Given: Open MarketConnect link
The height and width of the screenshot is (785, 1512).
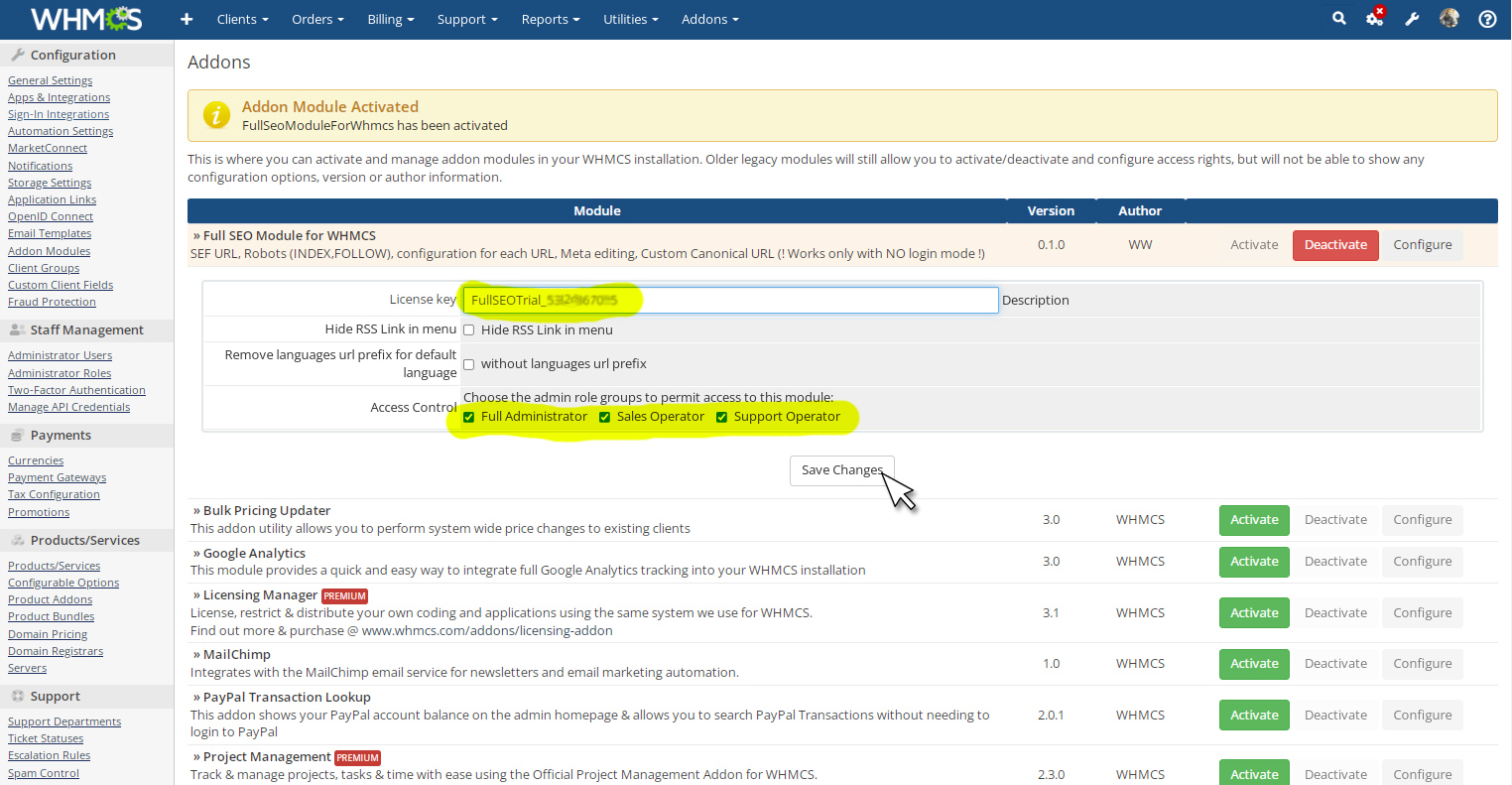Looking at the screenshot, I should (x=48, y=148).
